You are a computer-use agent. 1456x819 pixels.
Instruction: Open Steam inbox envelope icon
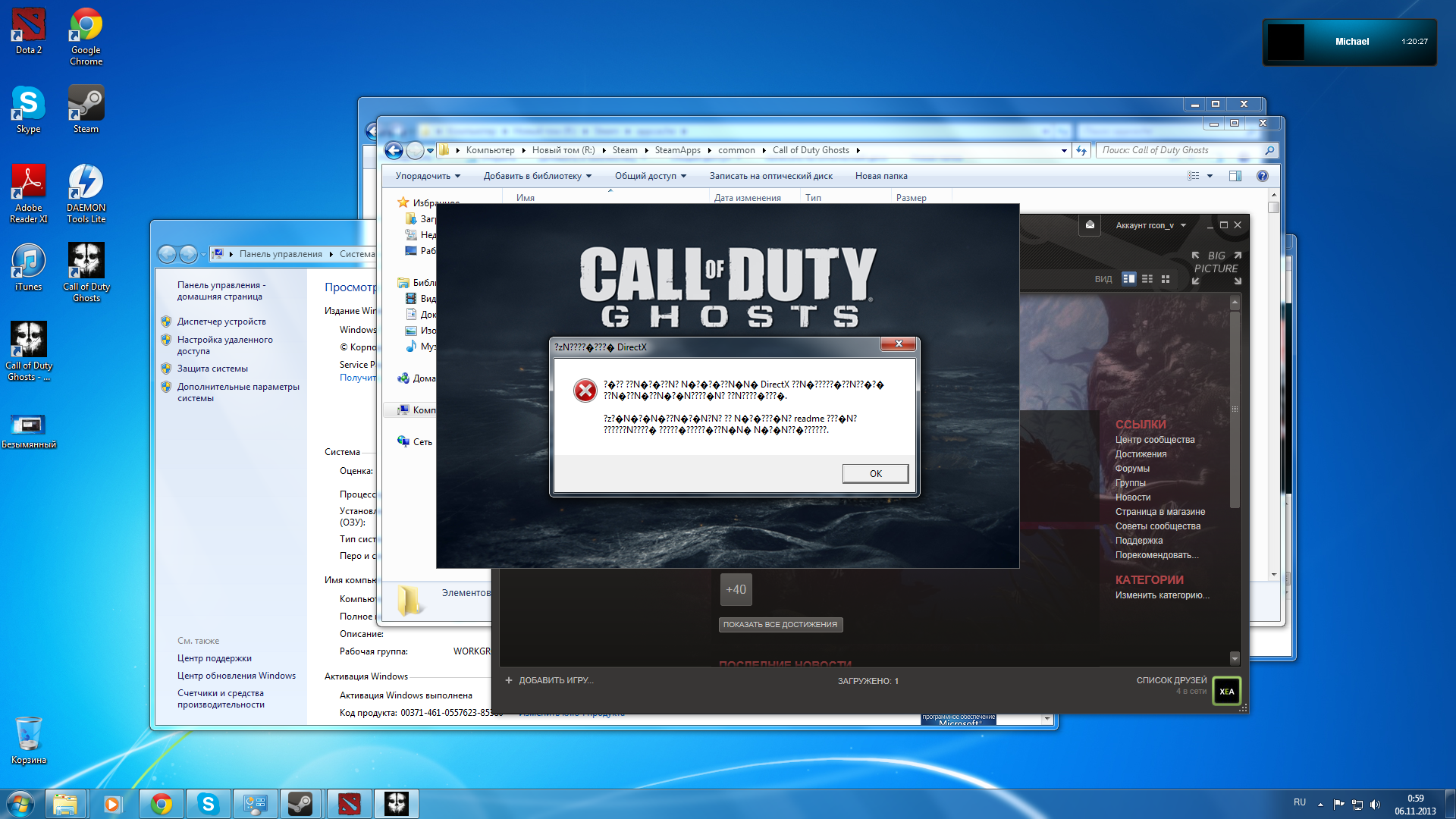[x=1090, y=224]
